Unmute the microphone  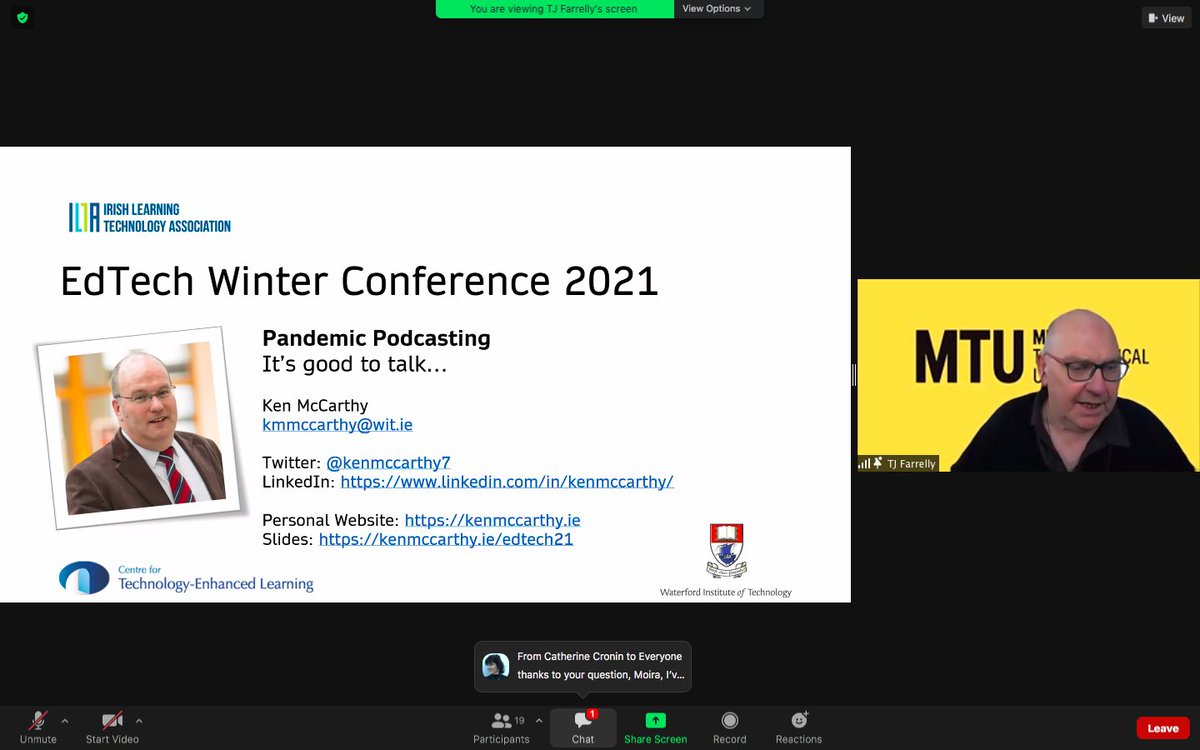pos(38,727)
